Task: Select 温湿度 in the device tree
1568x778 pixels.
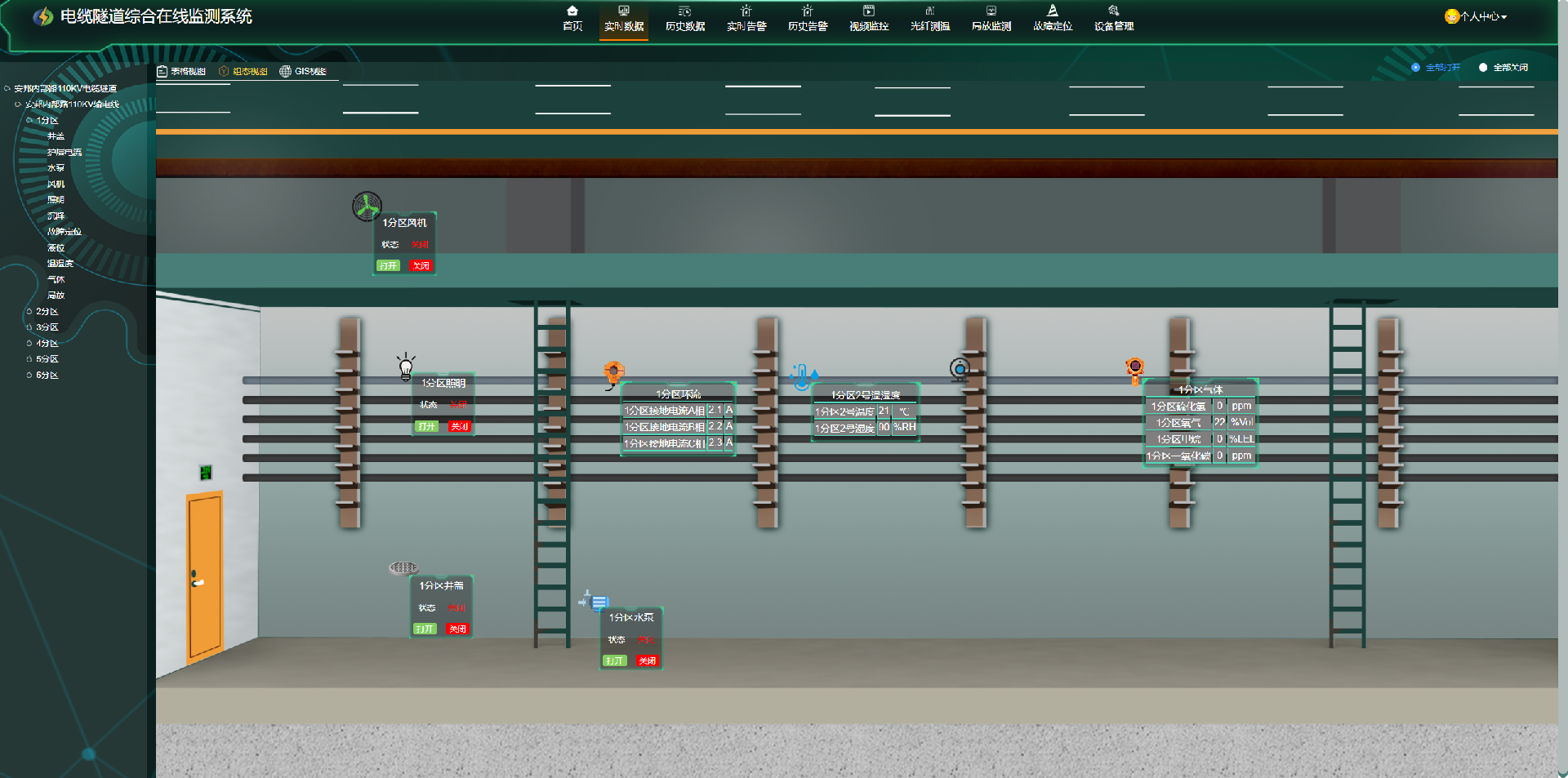Action: pyautogui.click(x=60, y=263)
